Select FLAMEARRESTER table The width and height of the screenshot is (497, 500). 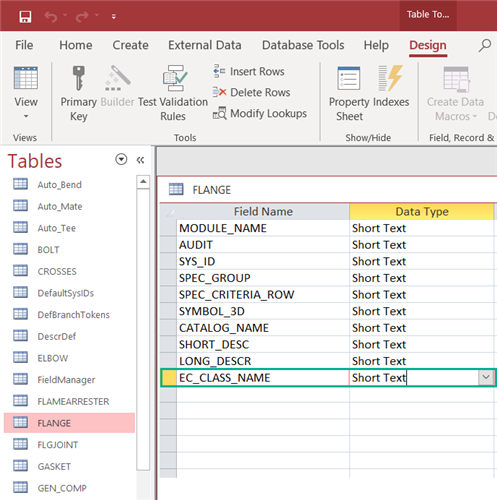coord(73,401)
